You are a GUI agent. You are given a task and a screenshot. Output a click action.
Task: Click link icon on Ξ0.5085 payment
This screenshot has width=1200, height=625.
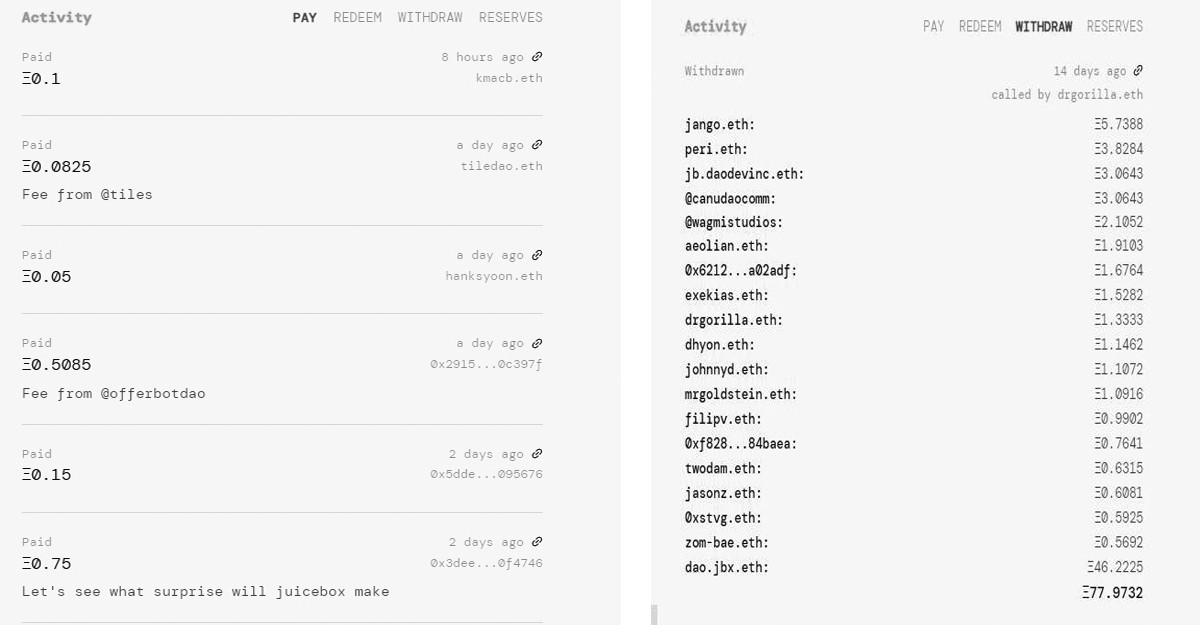(537, 343)
